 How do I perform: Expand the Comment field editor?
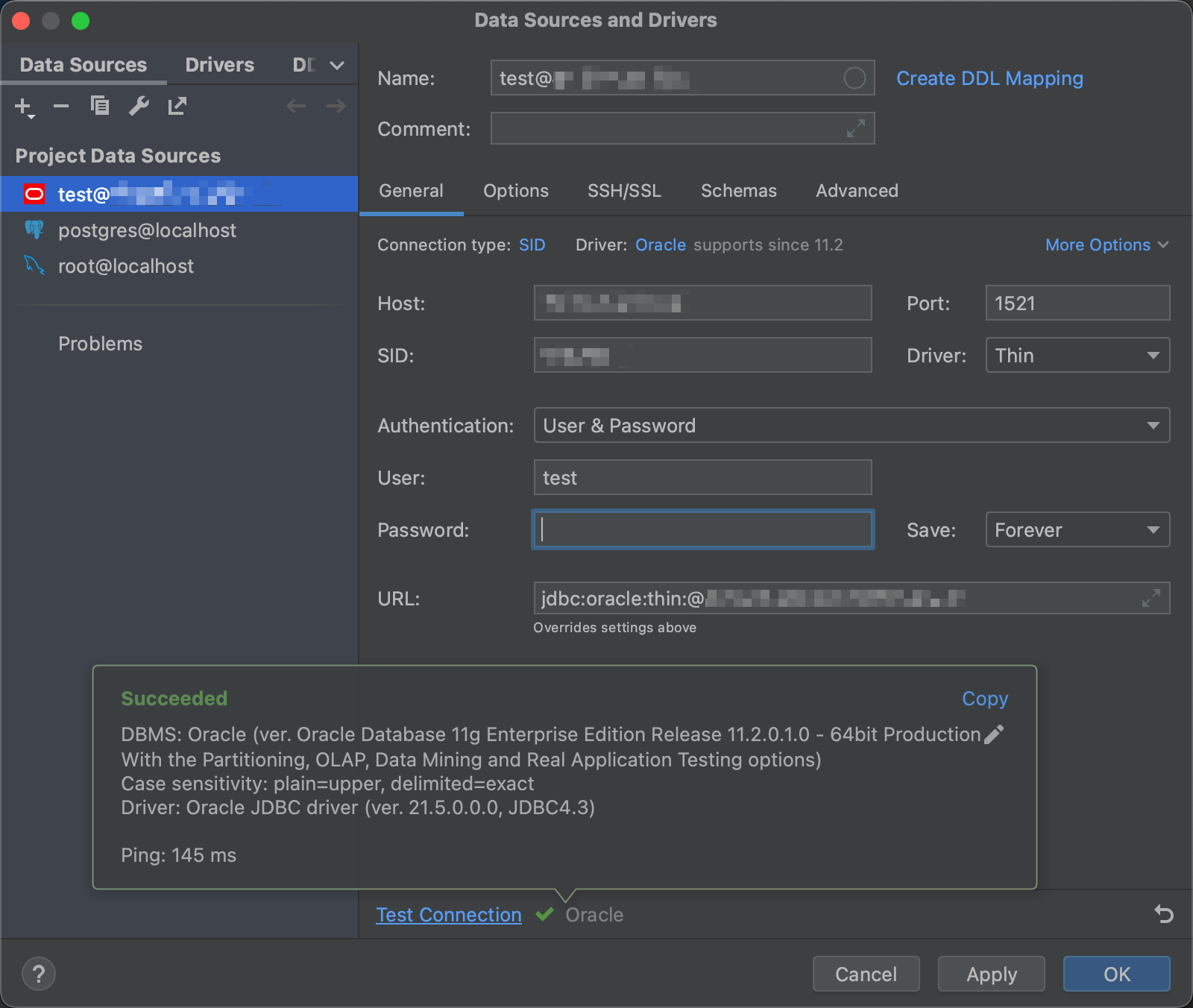click(x=856, y=128)
